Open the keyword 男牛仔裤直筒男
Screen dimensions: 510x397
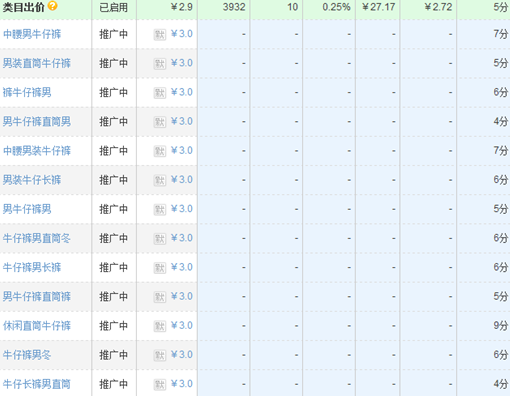point(37,122)
